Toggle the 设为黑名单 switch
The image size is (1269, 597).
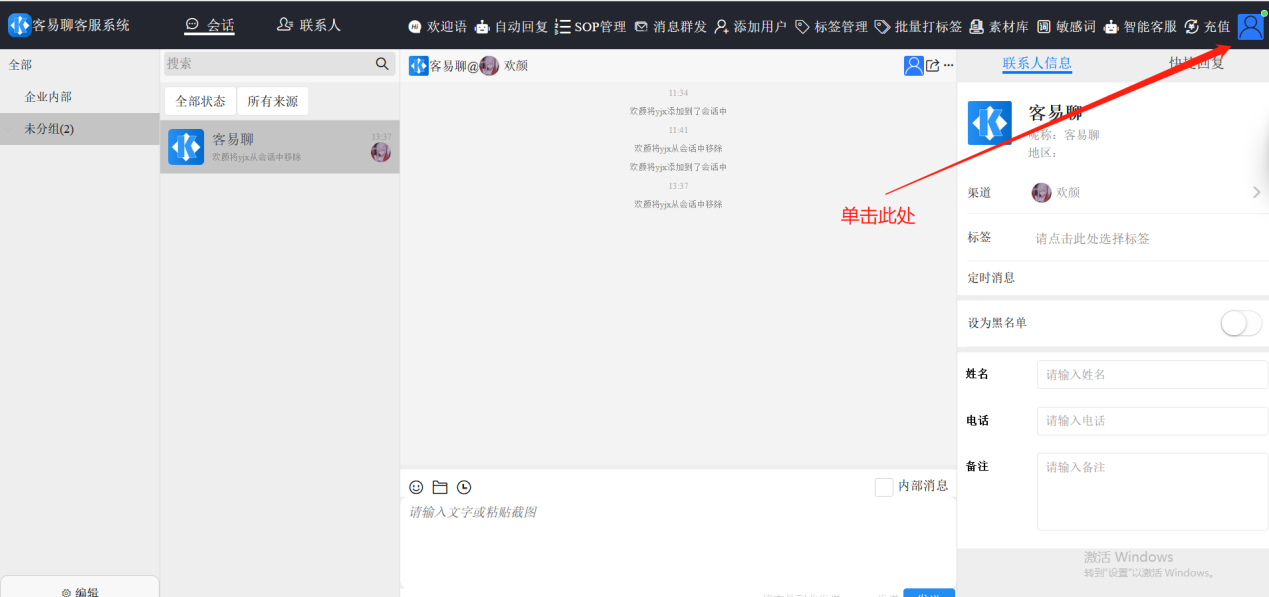click(x=1242, y=323)
